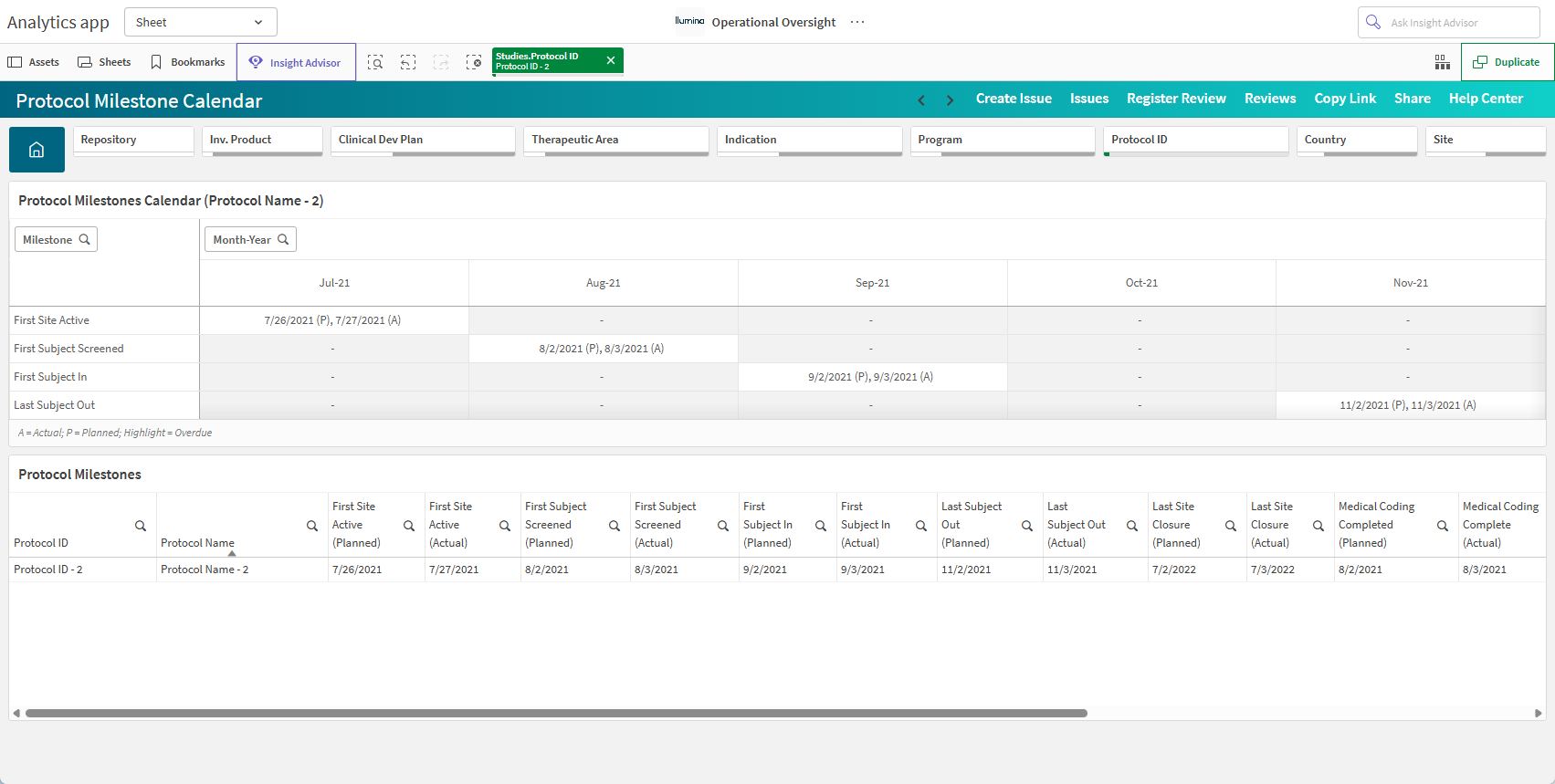Open the Issues link
The image size is (1555, 784).
point(1089,99)
